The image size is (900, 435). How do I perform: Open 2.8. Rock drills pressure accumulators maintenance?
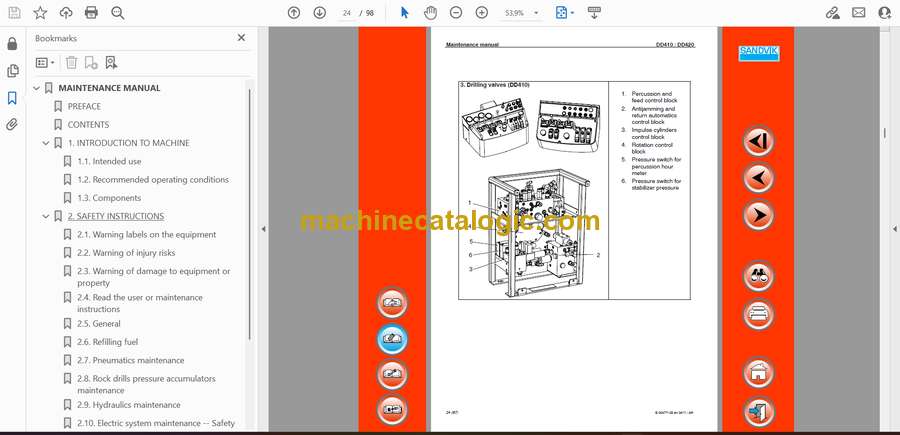tap(146, 384)
